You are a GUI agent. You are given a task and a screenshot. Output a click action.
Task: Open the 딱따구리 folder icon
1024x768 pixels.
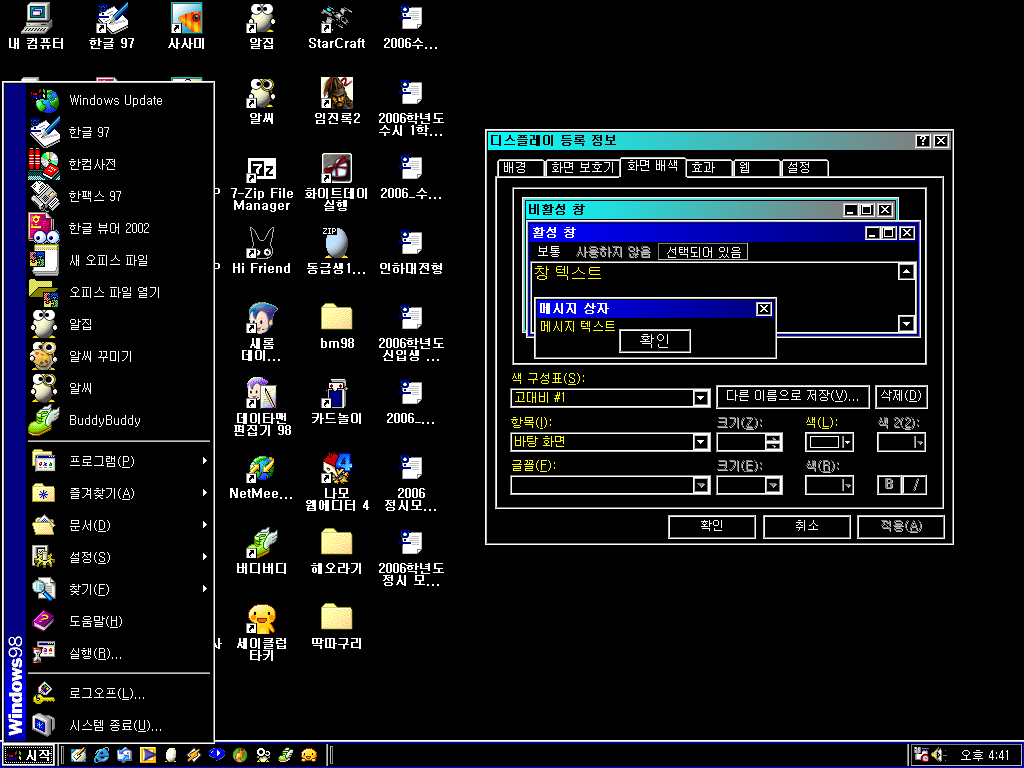pyautogui.click(x=336, y=627)
